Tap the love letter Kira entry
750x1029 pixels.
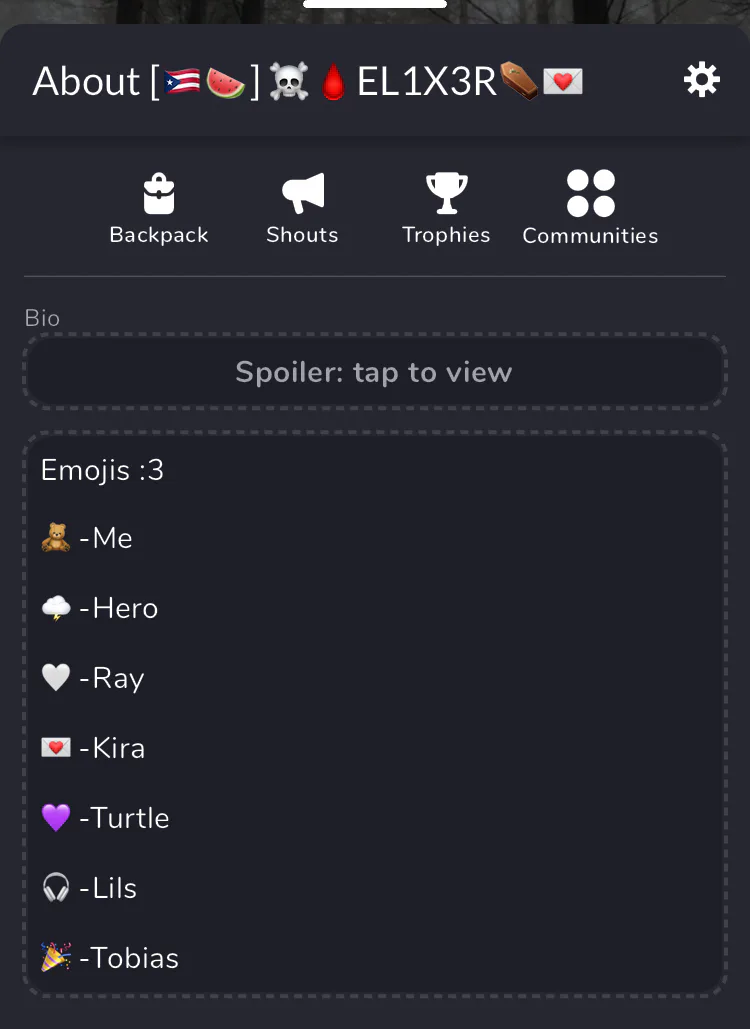(93, 748)
